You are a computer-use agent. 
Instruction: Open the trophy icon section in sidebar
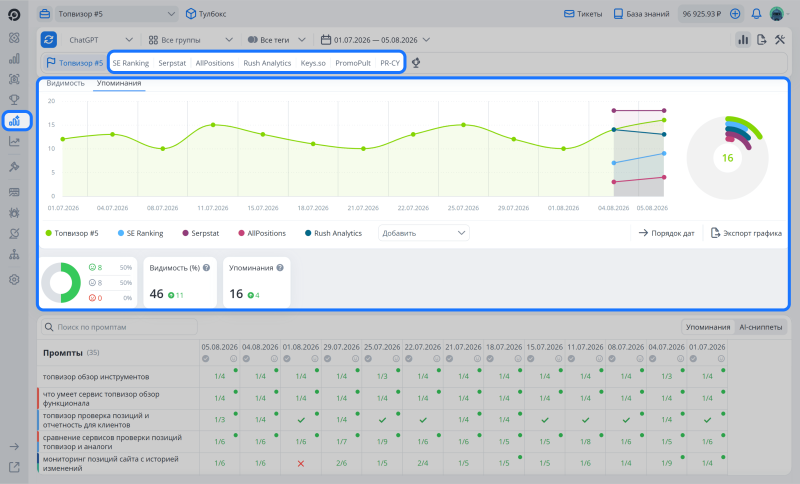[14, 99]
